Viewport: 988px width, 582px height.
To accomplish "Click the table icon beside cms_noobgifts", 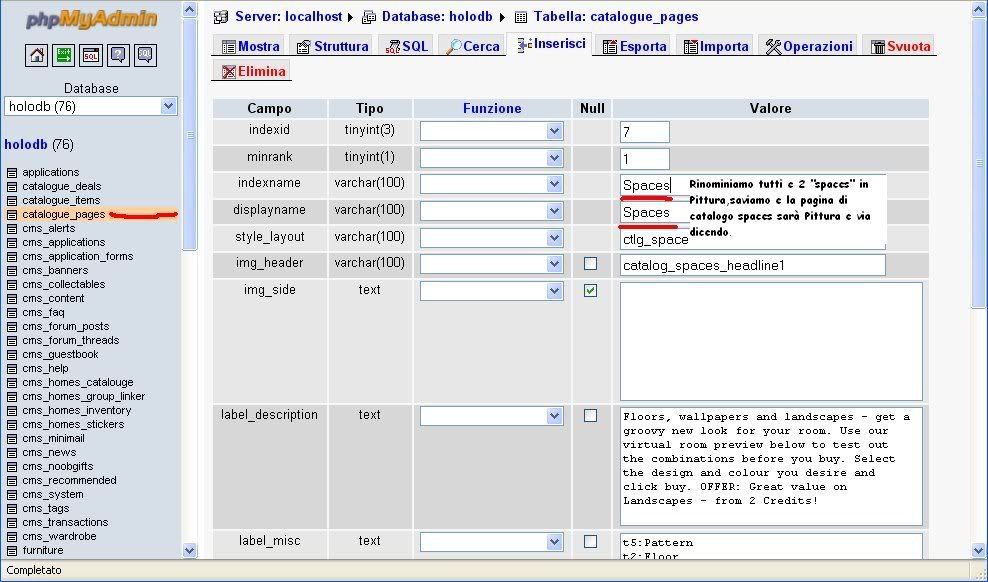I will [x=11, y=467].
